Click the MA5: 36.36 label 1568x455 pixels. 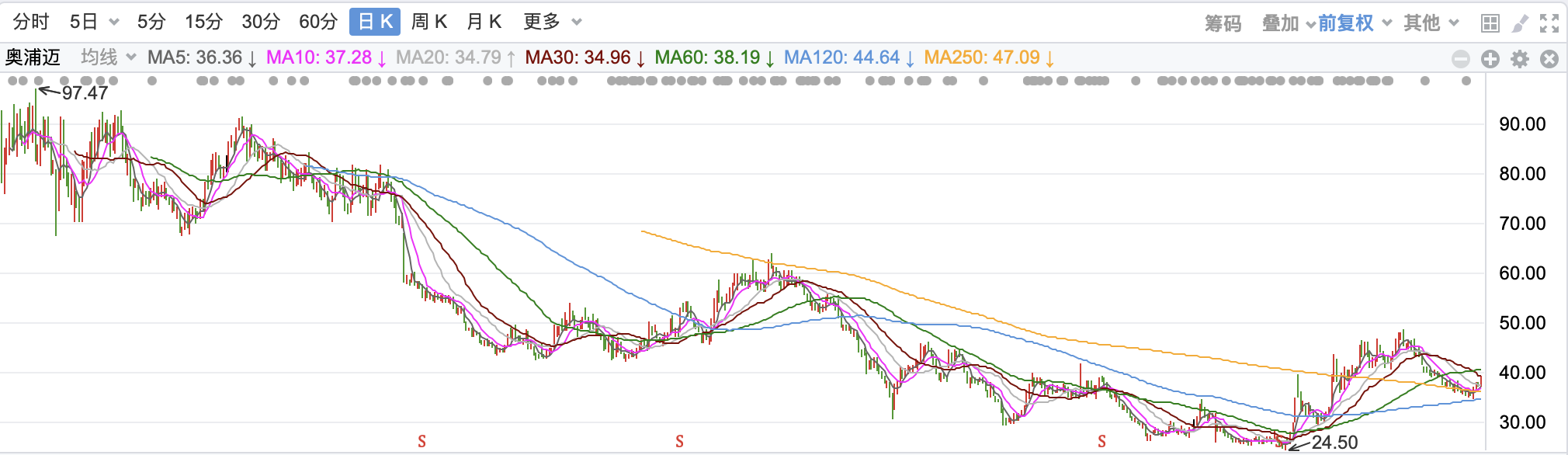coord(202,57)
